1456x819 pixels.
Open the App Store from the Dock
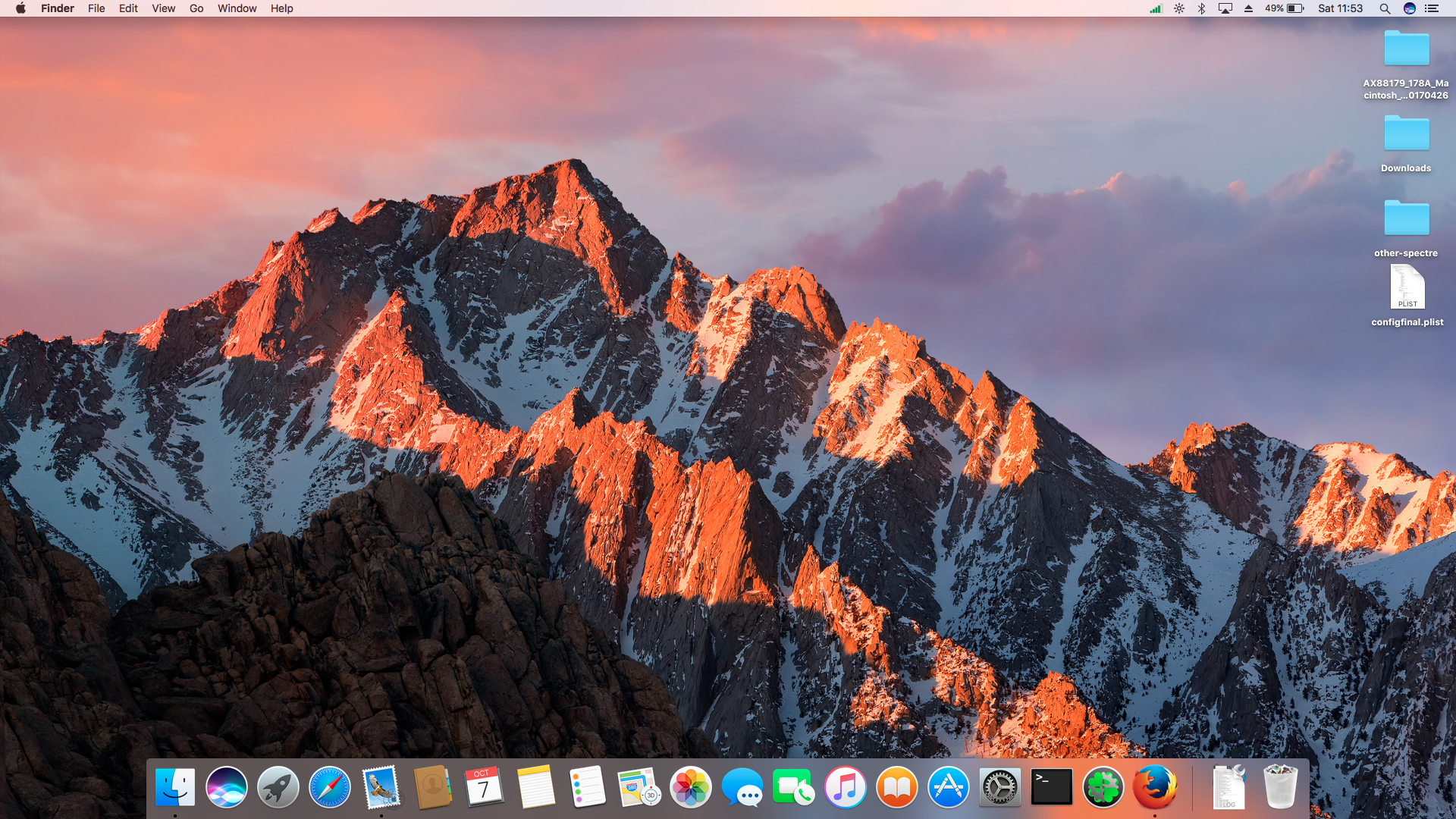coord(948,787)
